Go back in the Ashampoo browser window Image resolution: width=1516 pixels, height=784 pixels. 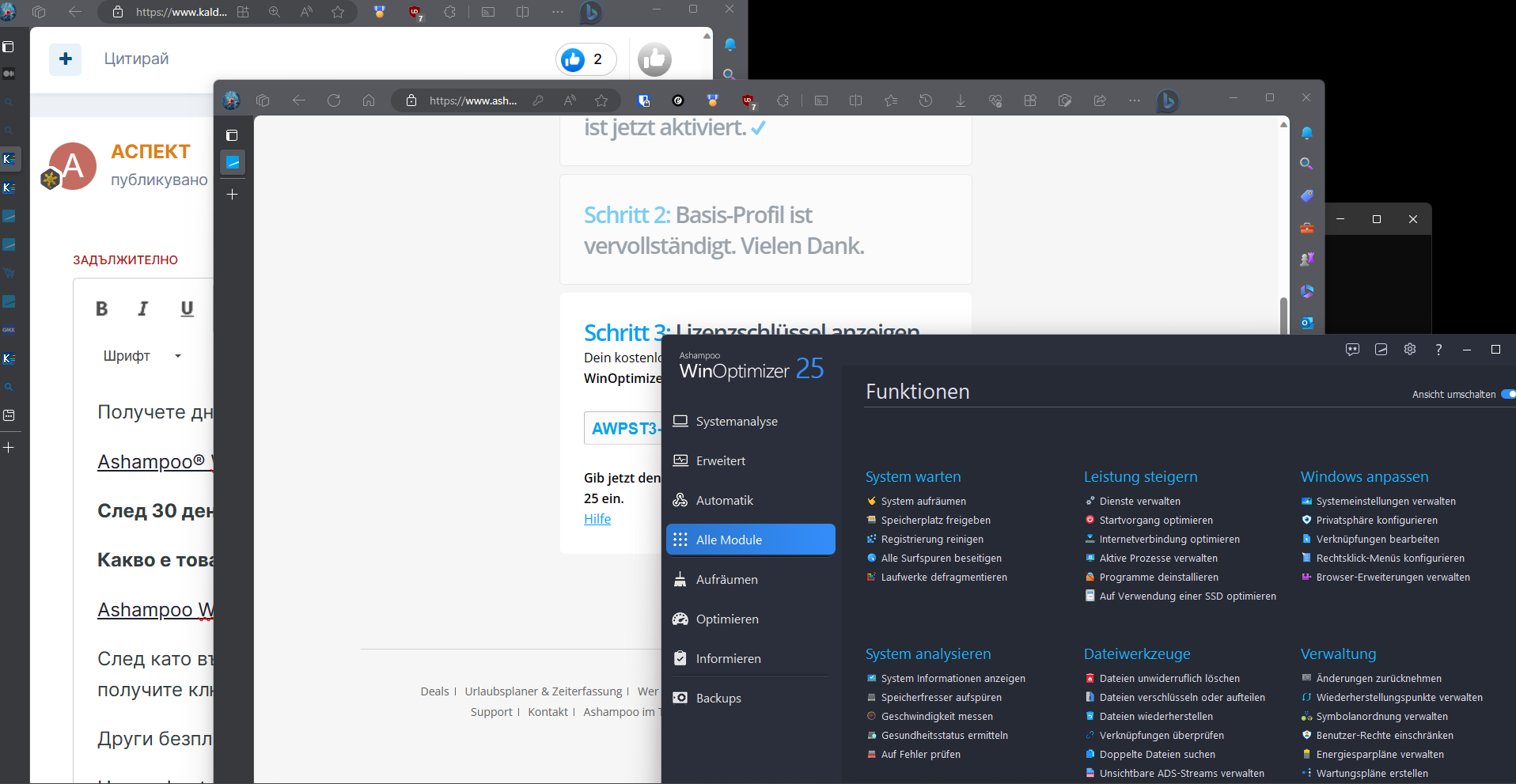click(x=299, y=100)
